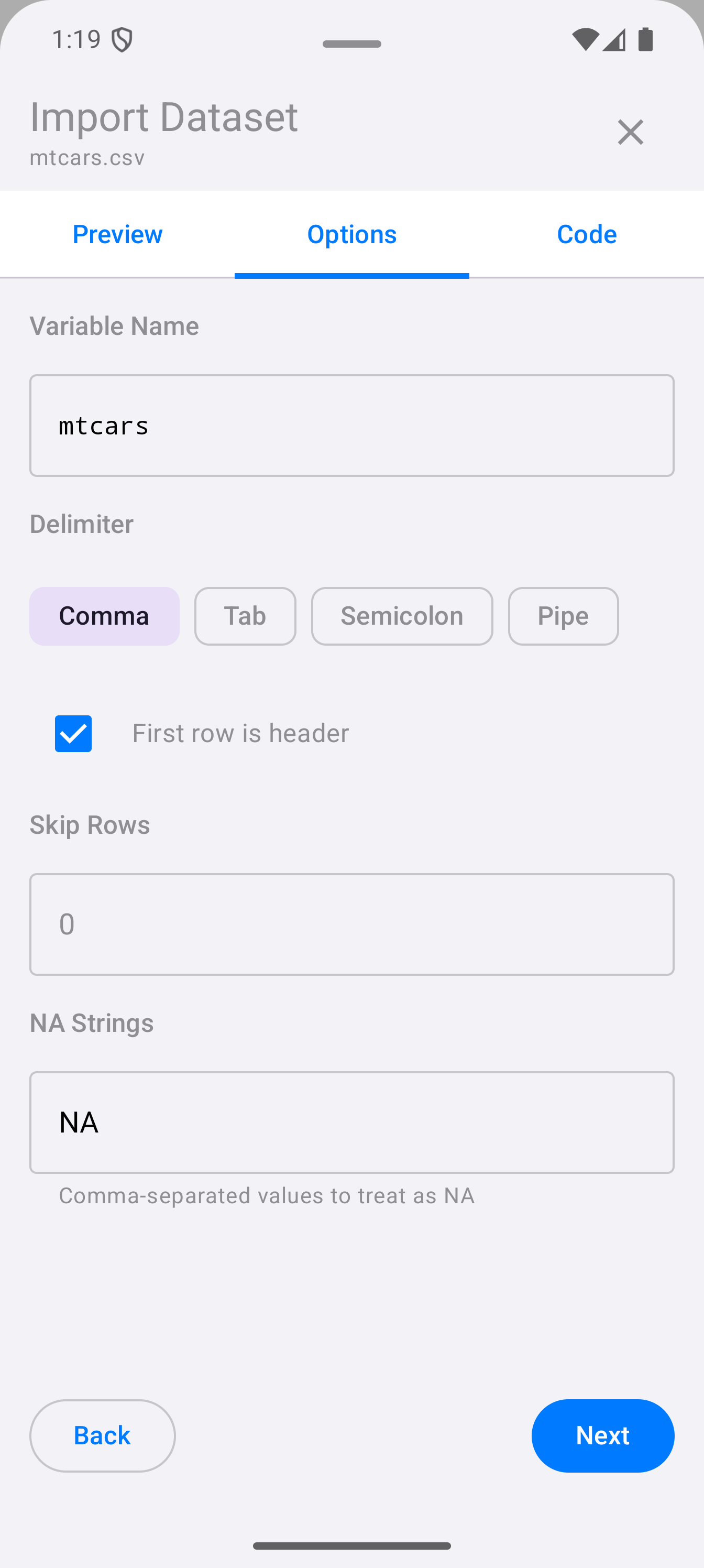Viewport: 704px width, 1568px height.
Task: Tap the battery status icon
Action: [x=645, y=39]
